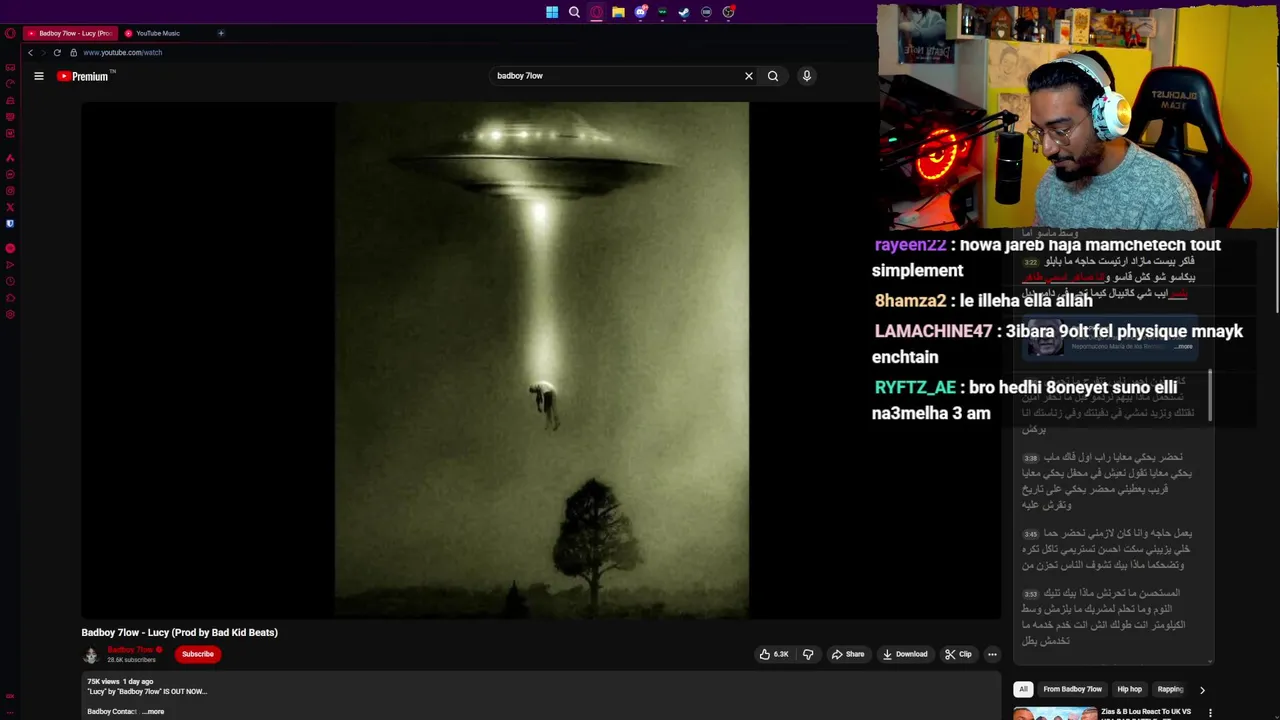Open a new browser tab
1280x720 pixels.
click(x=221, y=33)
